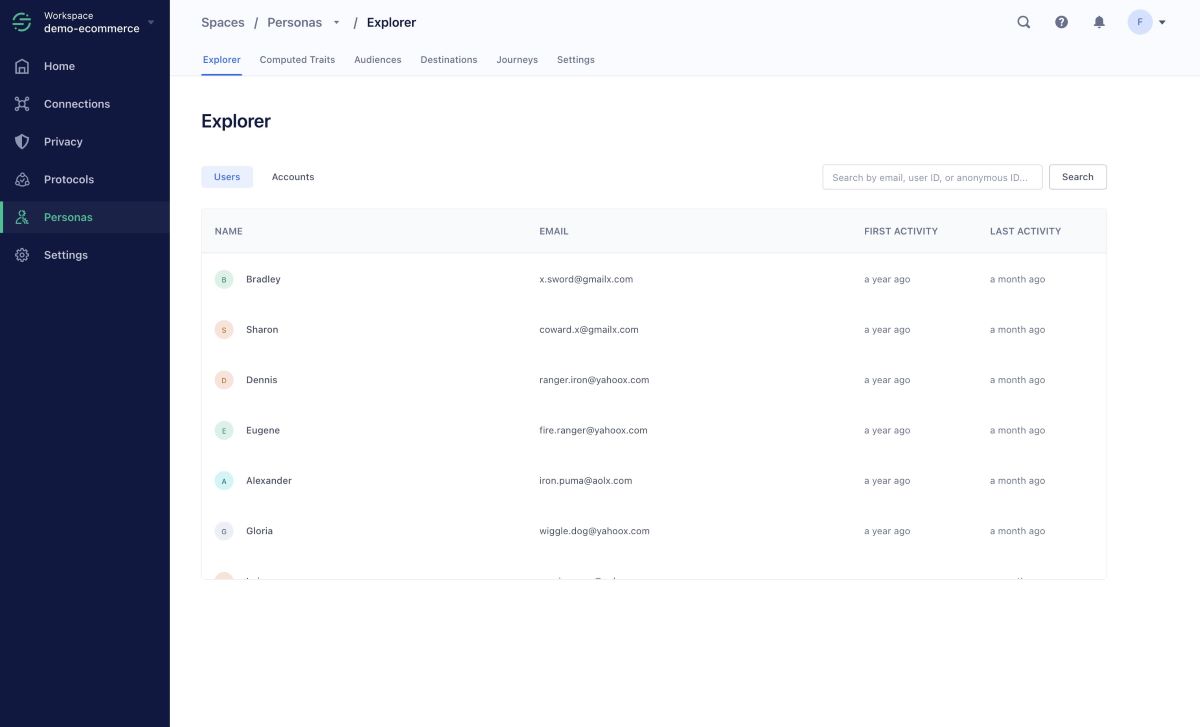Viewport: 1200px width, 727px height.
Task: Click the search magnifier icon in header
Action: (1023, 22)
